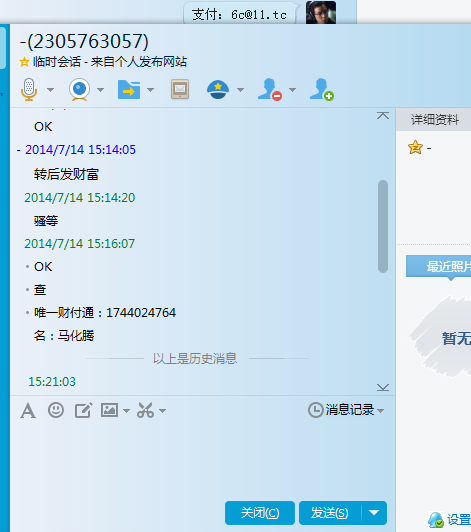Open the emoji smiley picker
The height and width of the screenshot is (532, 471).
coord(56,410)
